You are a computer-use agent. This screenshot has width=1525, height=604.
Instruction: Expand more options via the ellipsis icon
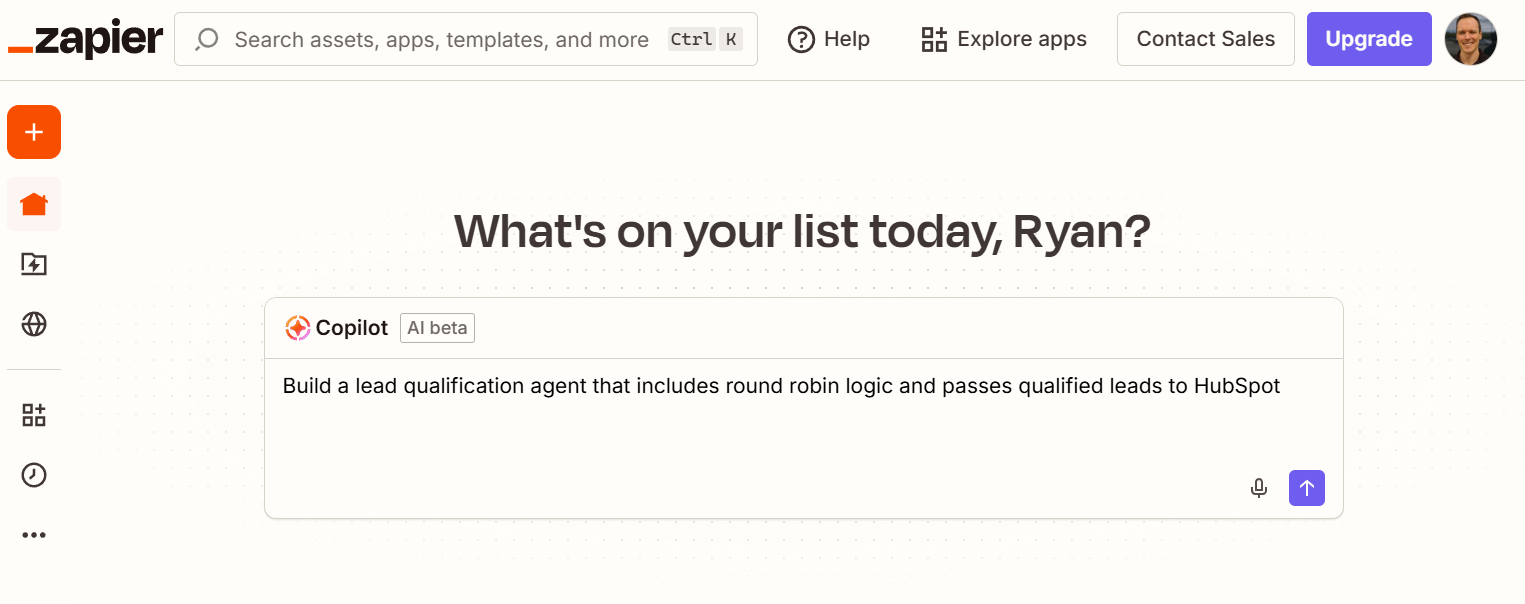(33, 533)
